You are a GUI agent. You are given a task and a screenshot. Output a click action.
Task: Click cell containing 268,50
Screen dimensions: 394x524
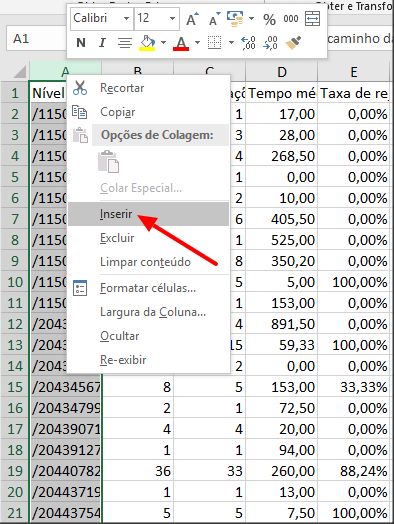(x=282, y=156)
